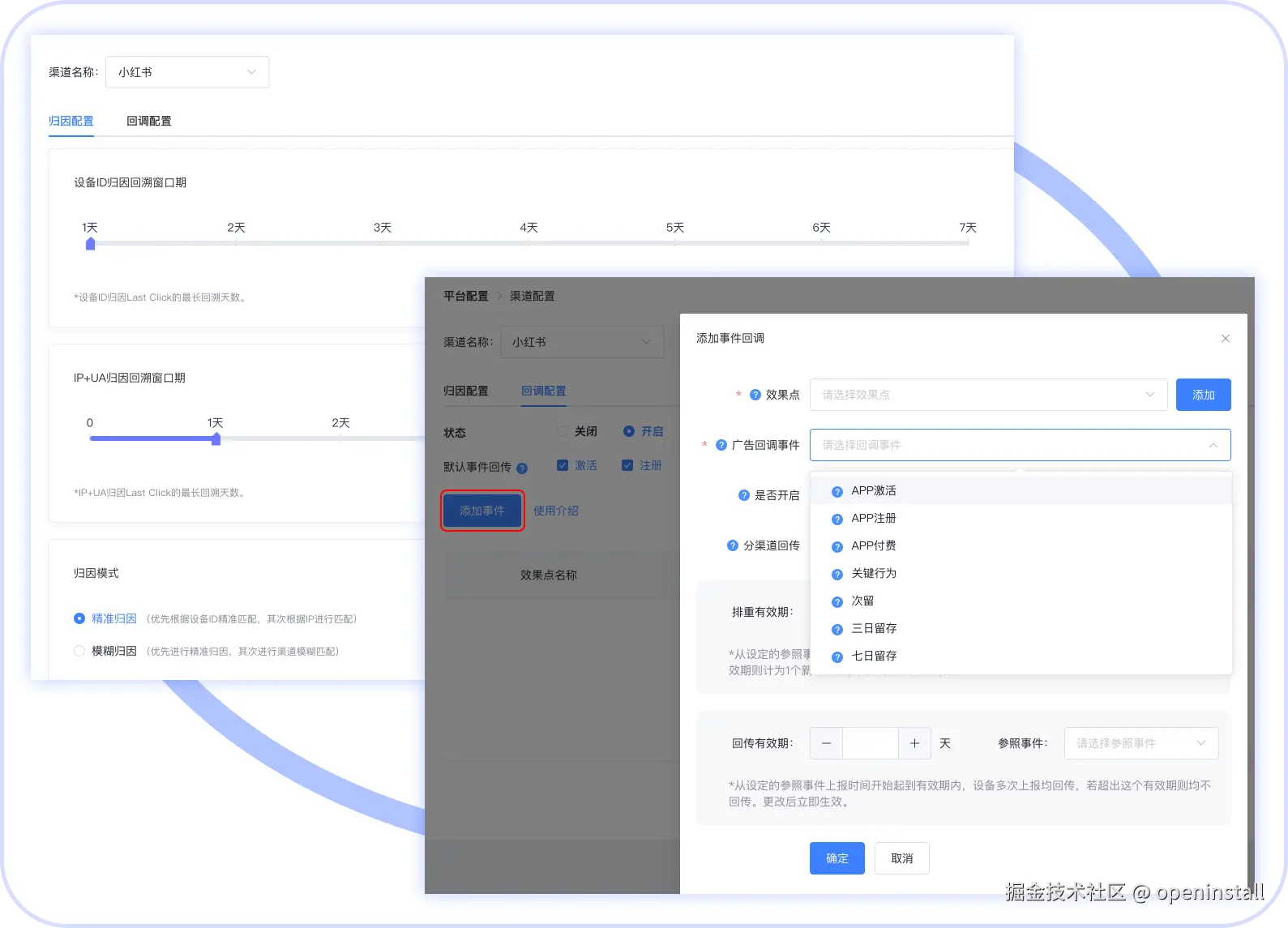The height and width of the screenshot is (928, 1288).
Task: Choose 次留 from callback event list
Action: (1021, 601)
